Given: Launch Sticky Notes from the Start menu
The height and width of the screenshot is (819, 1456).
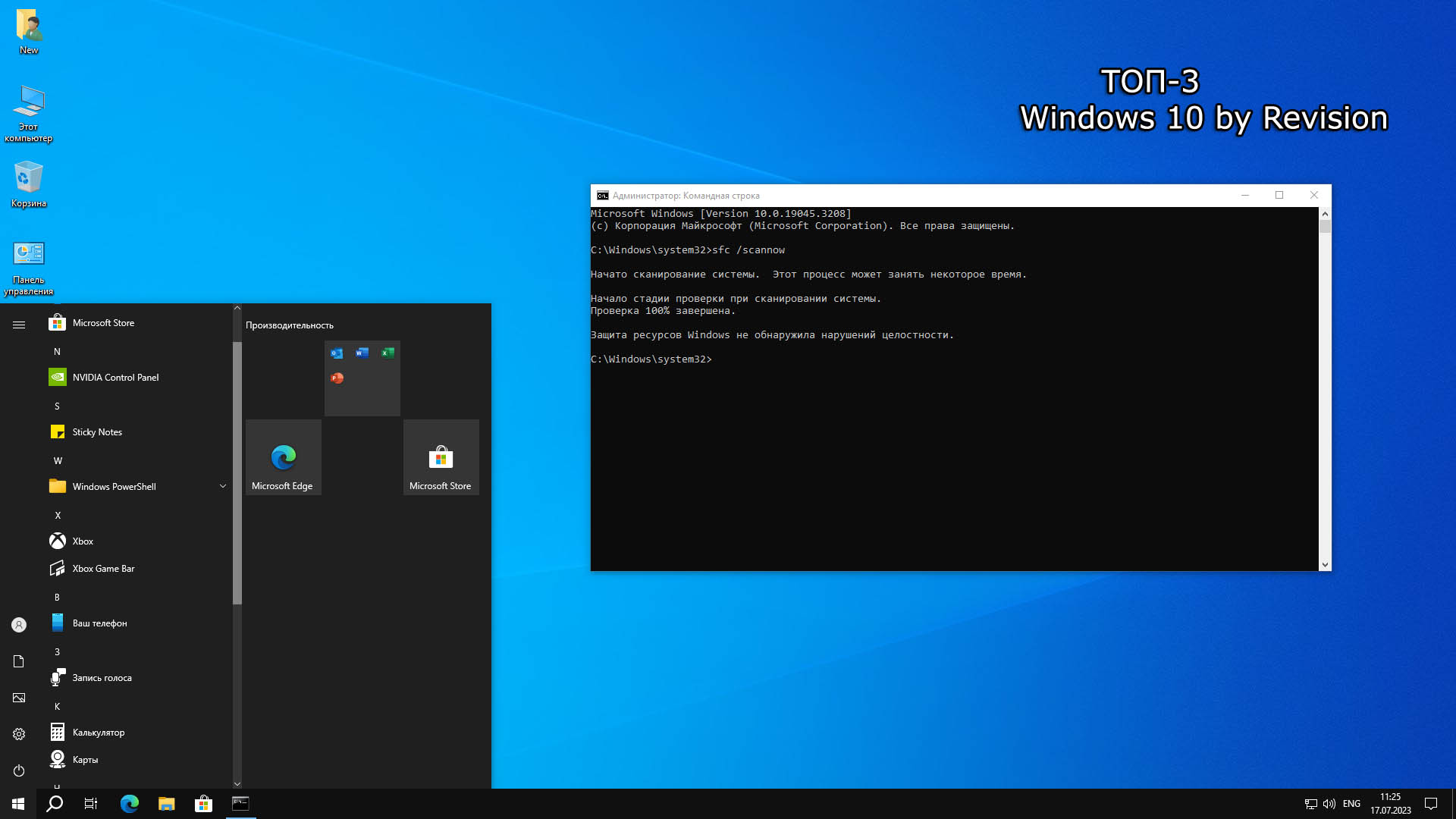Looking at the screenshot, I should click(x=97, y=431).
